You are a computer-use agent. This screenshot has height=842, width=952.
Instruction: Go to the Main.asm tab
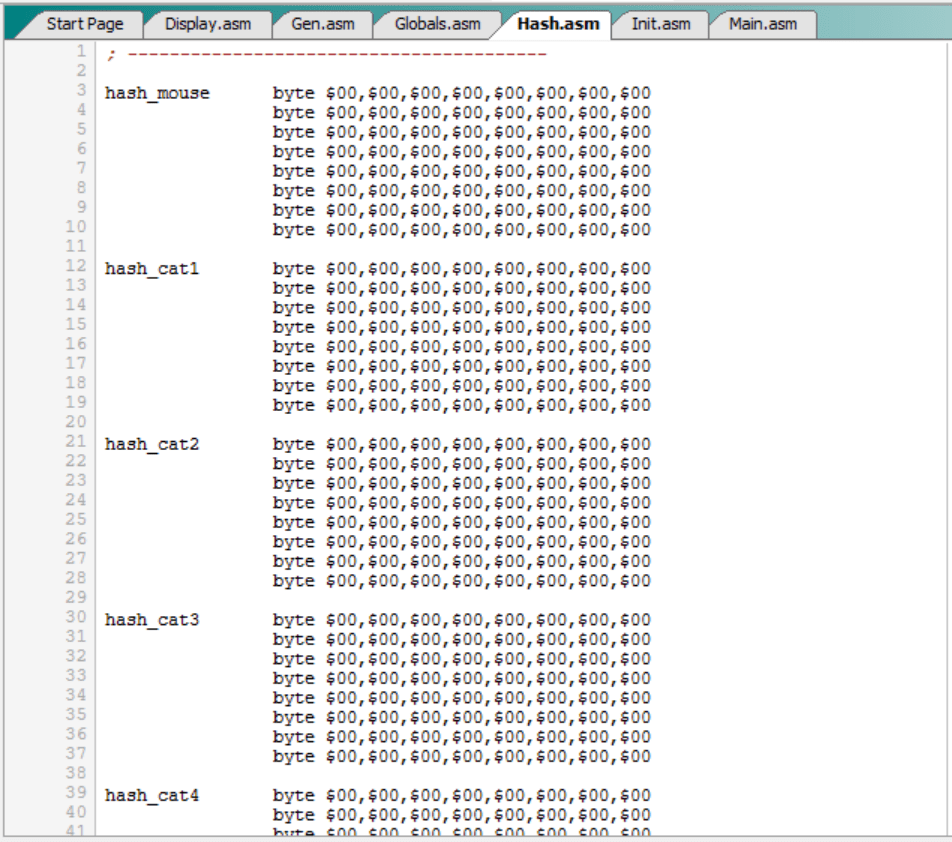point(762,24)
